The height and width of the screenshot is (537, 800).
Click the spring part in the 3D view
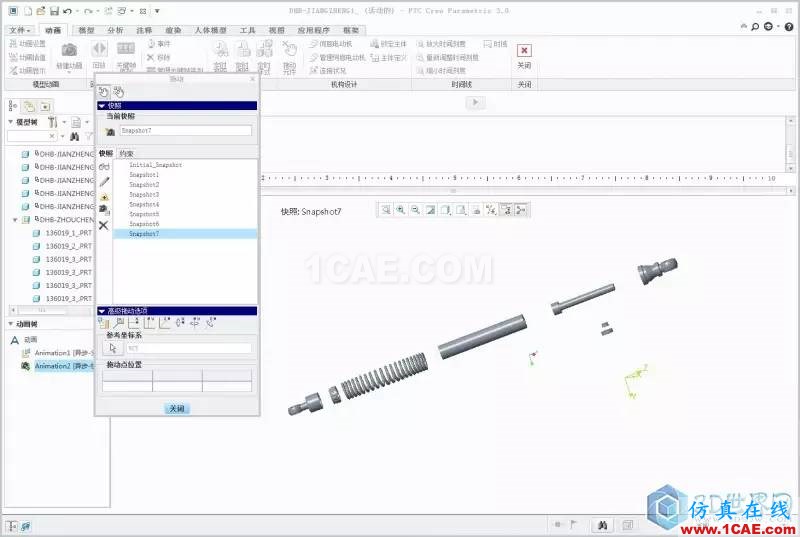click(384, 375)
